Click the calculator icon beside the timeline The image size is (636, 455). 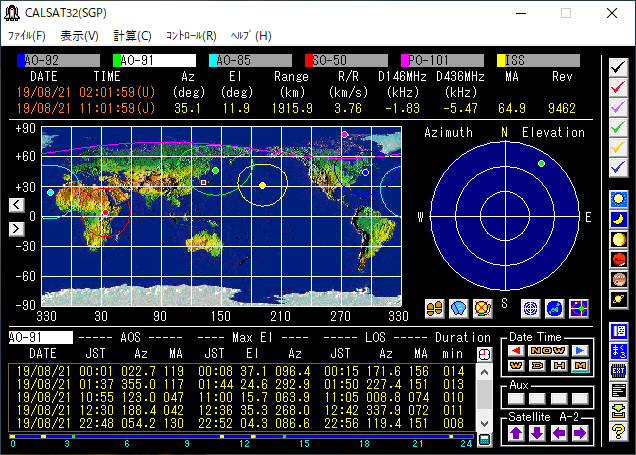click(484, 440)
